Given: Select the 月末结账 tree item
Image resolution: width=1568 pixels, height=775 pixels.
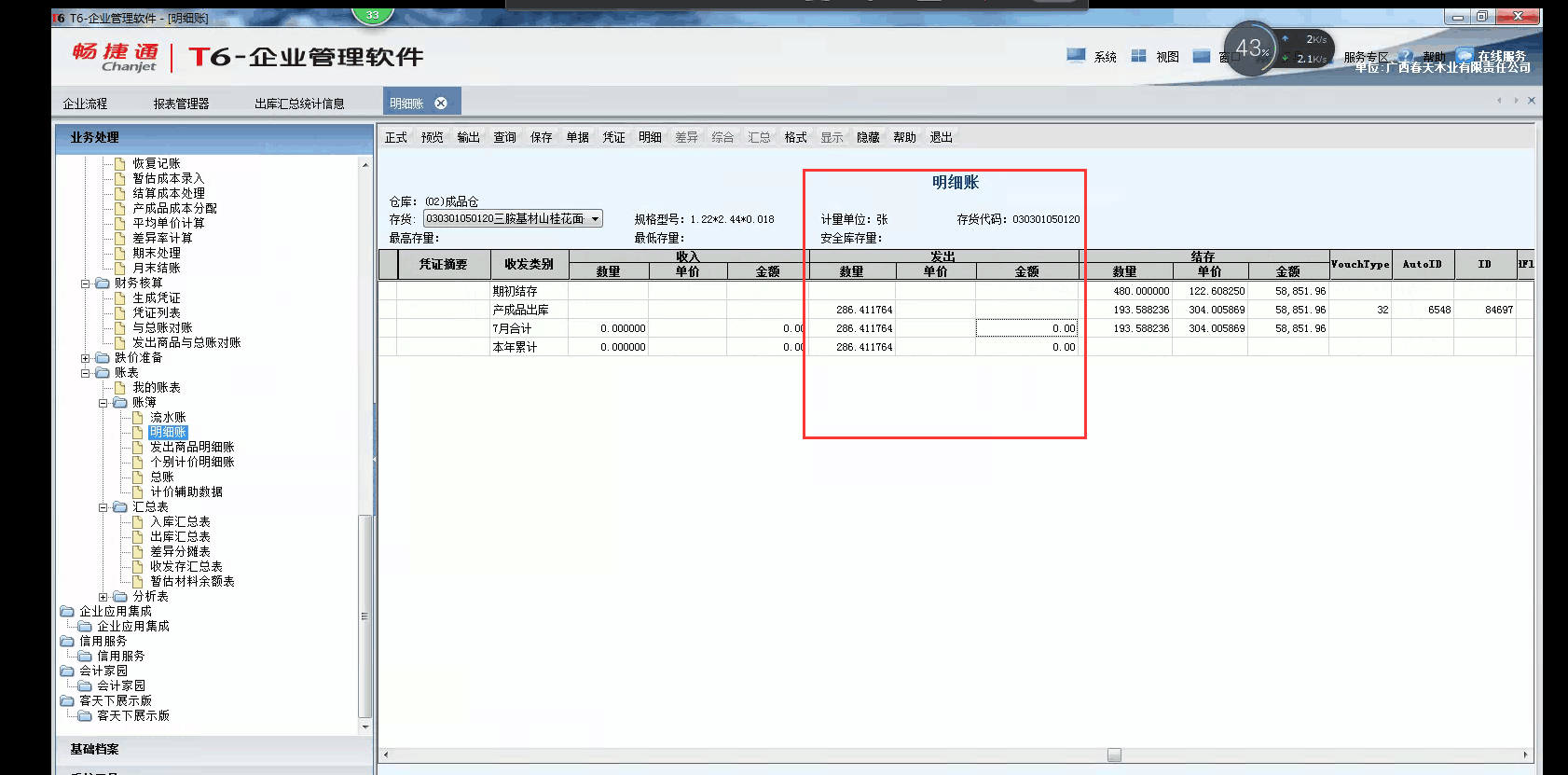Looking at the screenshot, I should 157,268.
